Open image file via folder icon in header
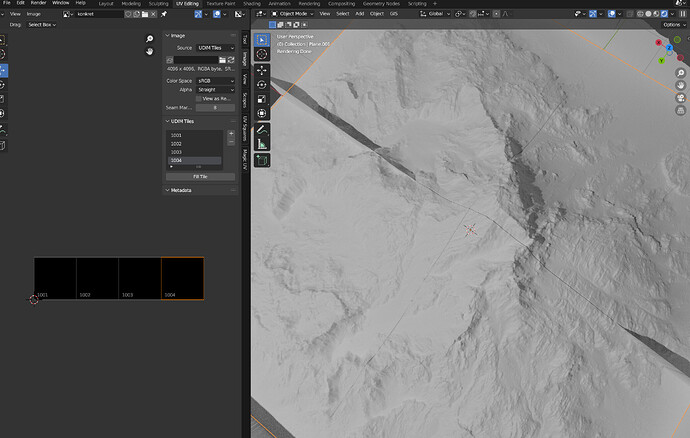Screen dimensions: 690x438 click(145, 14)
